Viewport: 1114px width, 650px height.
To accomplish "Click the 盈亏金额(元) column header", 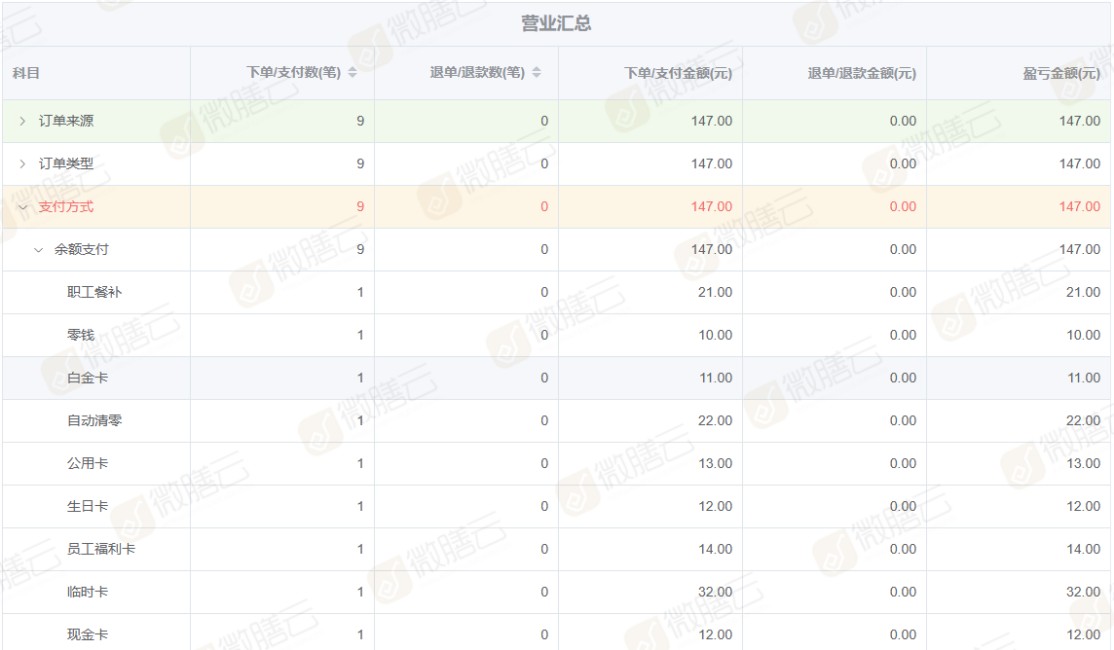I will point(1061,73).
